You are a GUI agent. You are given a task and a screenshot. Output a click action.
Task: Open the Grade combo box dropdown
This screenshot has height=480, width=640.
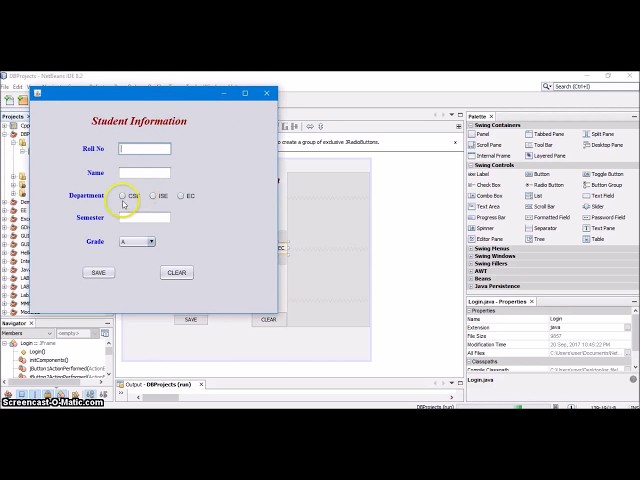point(151,242)
